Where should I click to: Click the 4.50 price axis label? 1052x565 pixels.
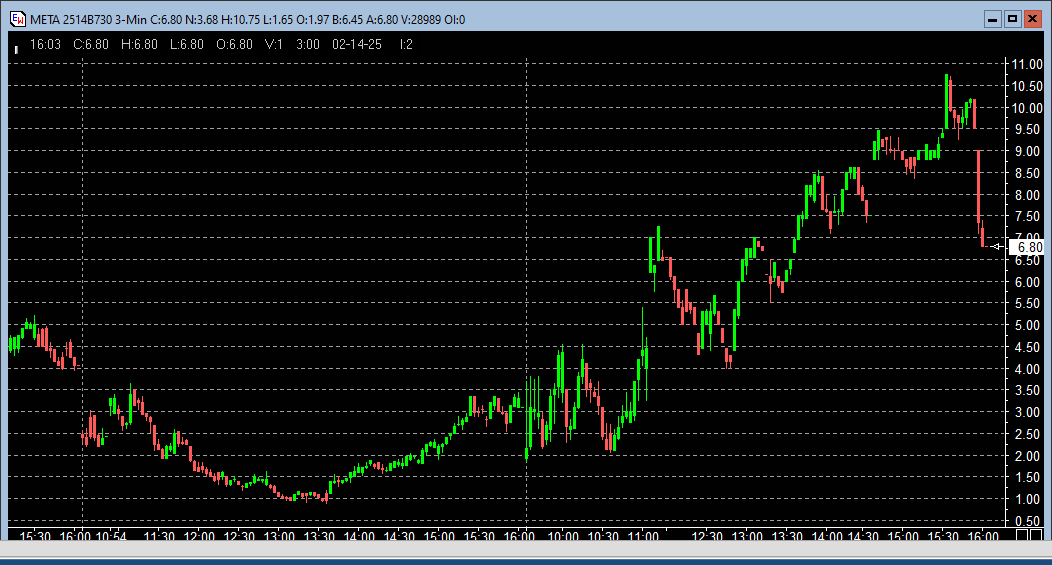(1027, 347)
